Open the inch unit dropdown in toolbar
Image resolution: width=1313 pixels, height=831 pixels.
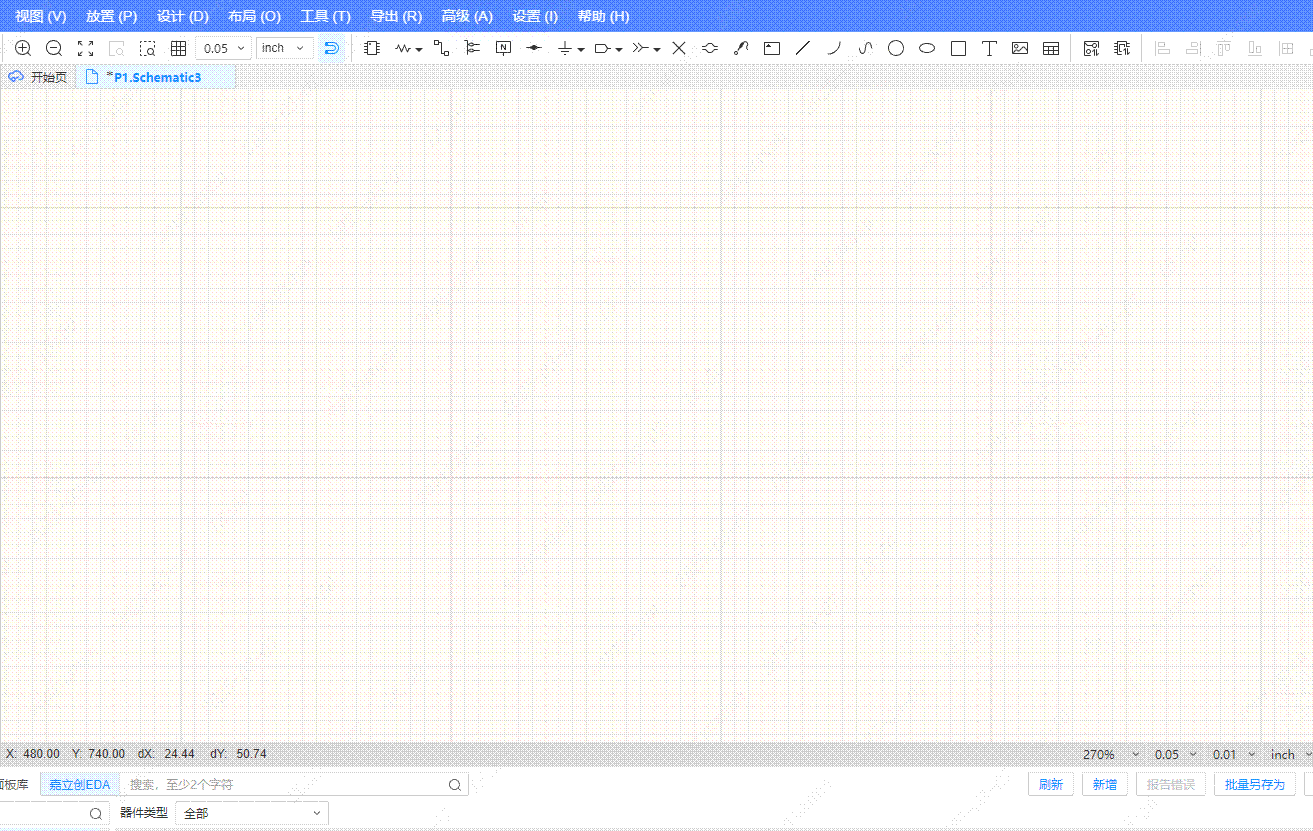pos(285,48)
